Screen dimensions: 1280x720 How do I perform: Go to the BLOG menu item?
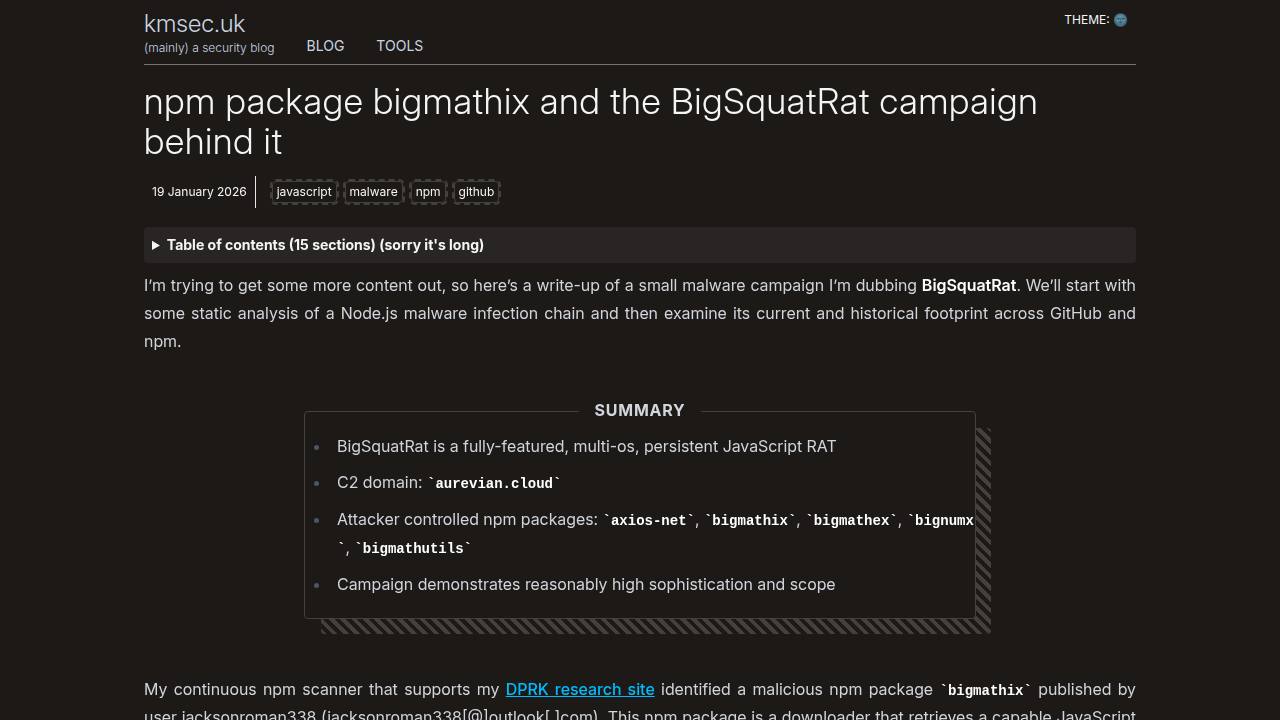tap(325, 46)
